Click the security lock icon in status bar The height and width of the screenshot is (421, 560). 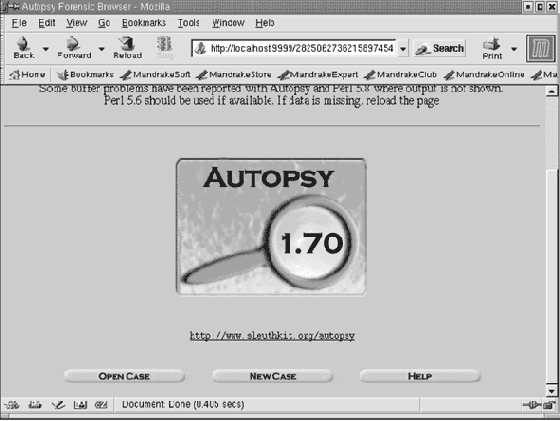[x=549, y=405]
